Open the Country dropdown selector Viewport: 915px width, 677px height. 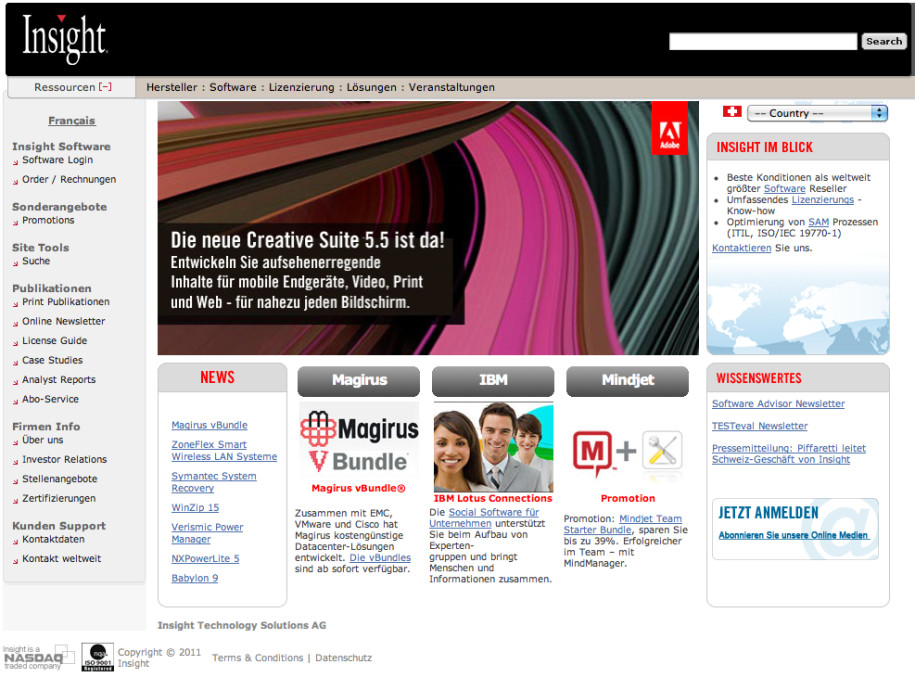click(817, 113)
